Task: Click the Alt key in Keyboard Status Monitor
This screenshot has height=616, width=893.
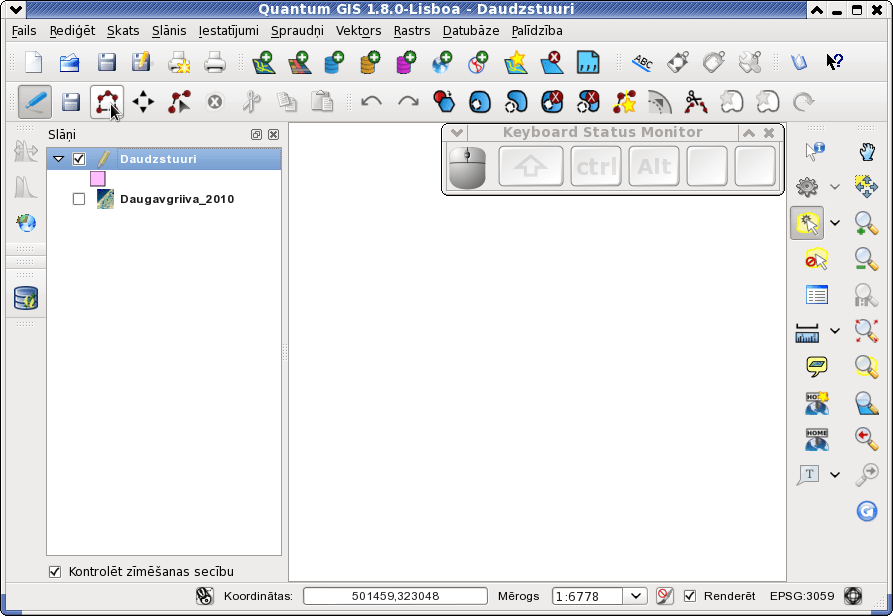Action: tap(654, 166)
